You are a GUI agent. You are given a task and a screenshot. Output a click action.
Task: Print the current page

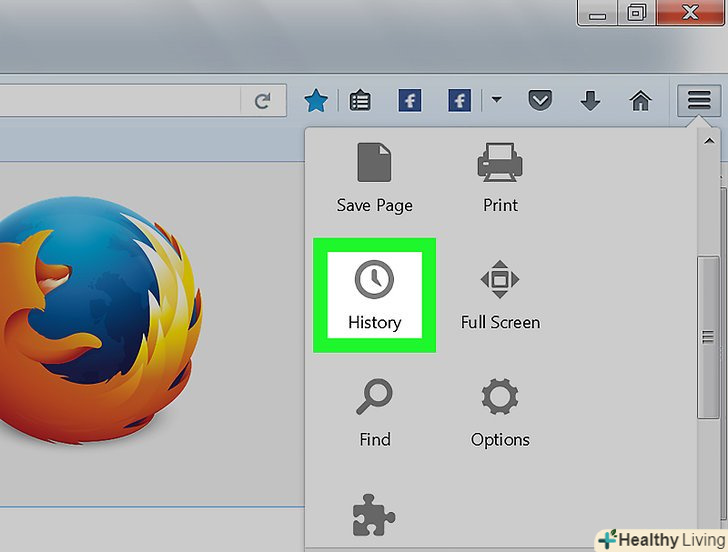[x=500, y=177]
